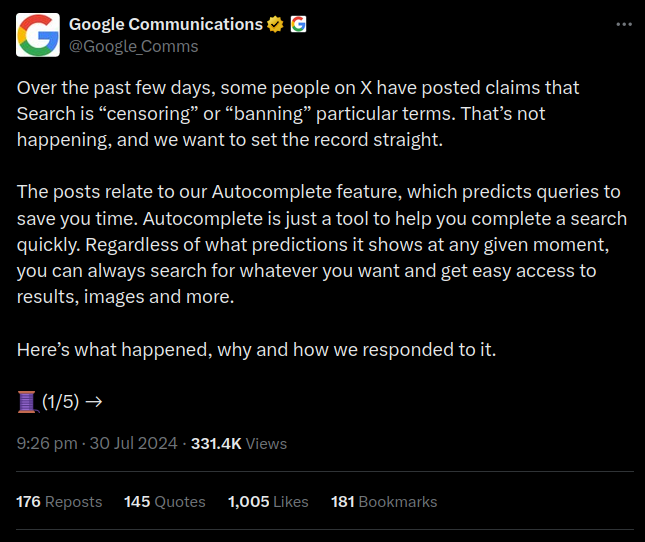Click the Google profile avatar
The image size is (645, 542).
coord(37,35)
